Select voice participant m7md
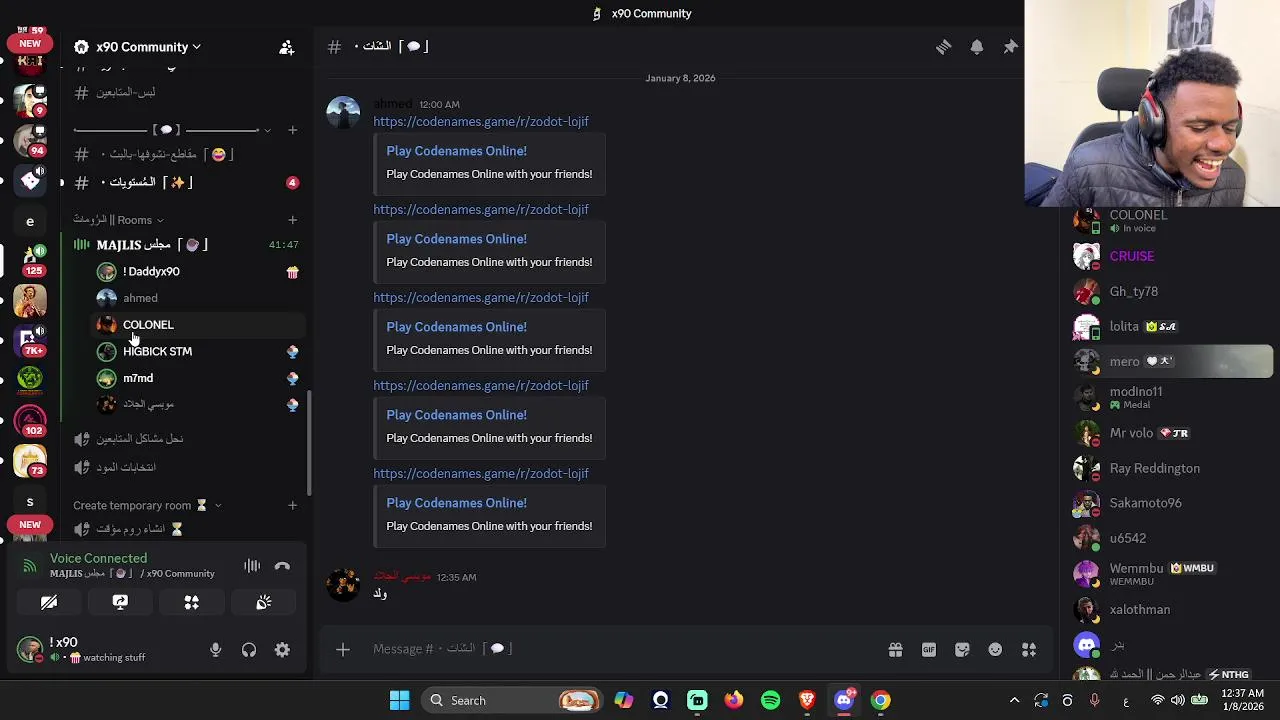 (197, 378)
